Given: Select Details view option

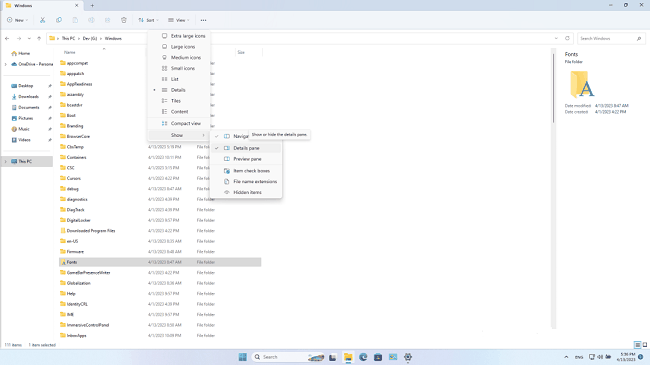Looking at the screenshot, I should click(x=179, y=90).
